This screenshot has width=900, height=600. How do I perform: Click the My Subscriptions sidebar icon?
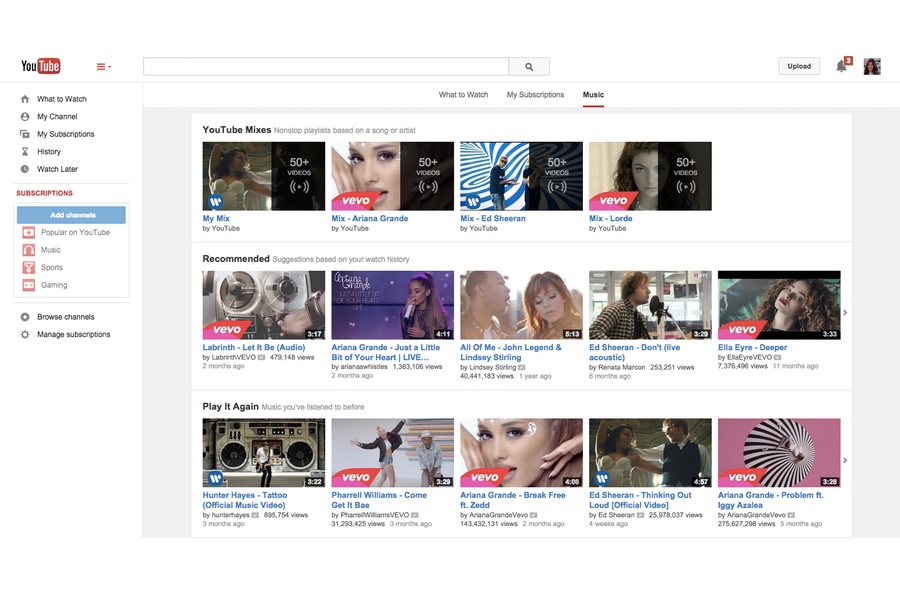(x=25, y=134)
